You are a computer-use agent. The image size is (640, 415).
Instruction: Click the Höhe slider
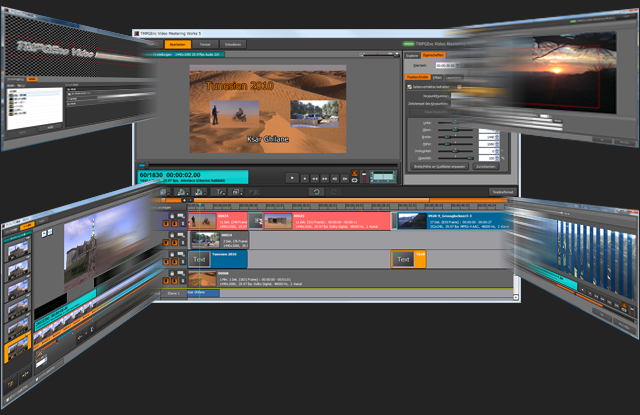tap(456, 144)
